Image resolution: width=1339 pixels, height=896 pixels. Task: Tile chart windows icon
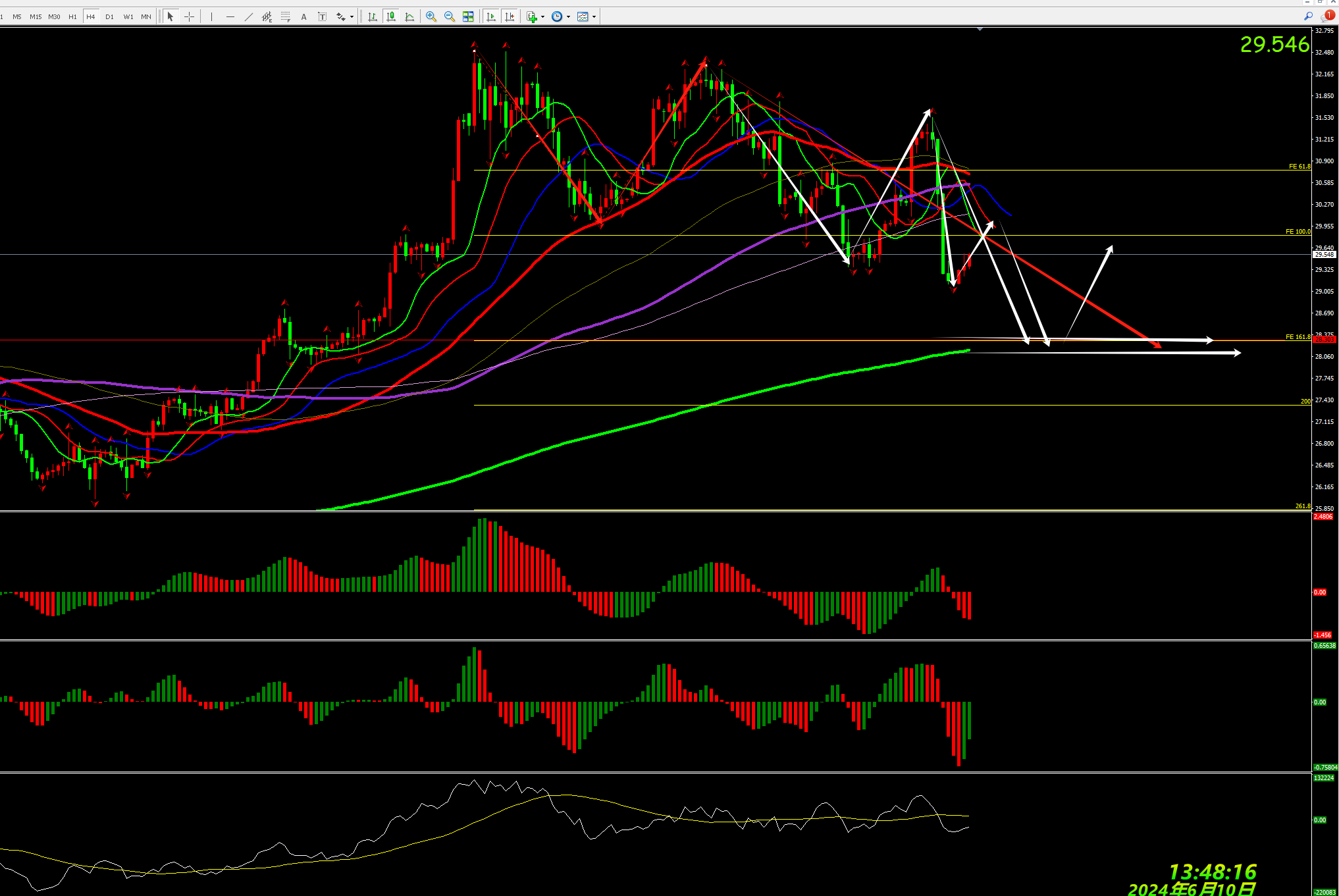(468, 16)
